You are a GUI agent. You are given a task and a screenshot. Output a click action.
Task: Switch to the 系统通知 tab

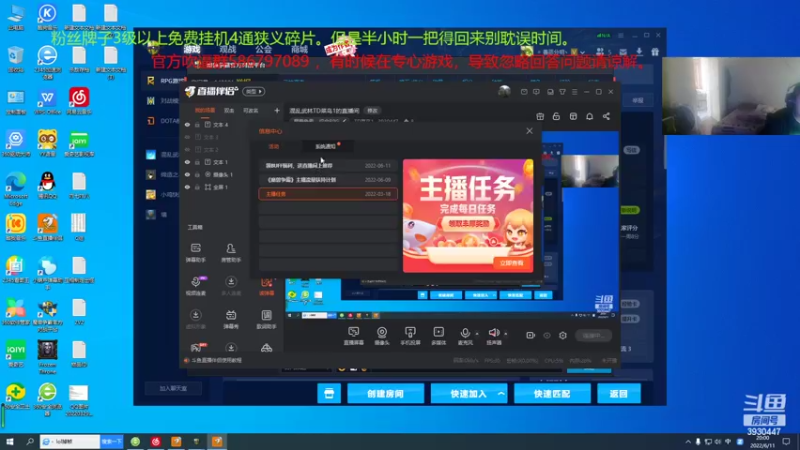coord(326,146)
